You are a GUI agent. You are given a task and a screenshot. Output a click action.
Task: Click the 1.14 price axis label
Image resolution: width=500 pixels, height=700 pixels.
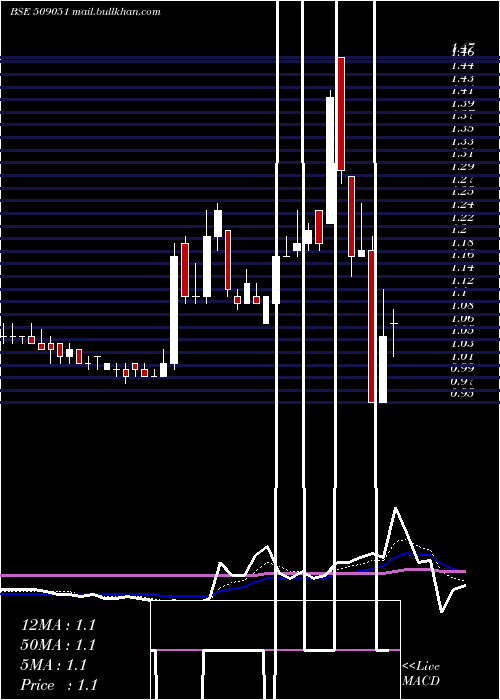(463, 268)
